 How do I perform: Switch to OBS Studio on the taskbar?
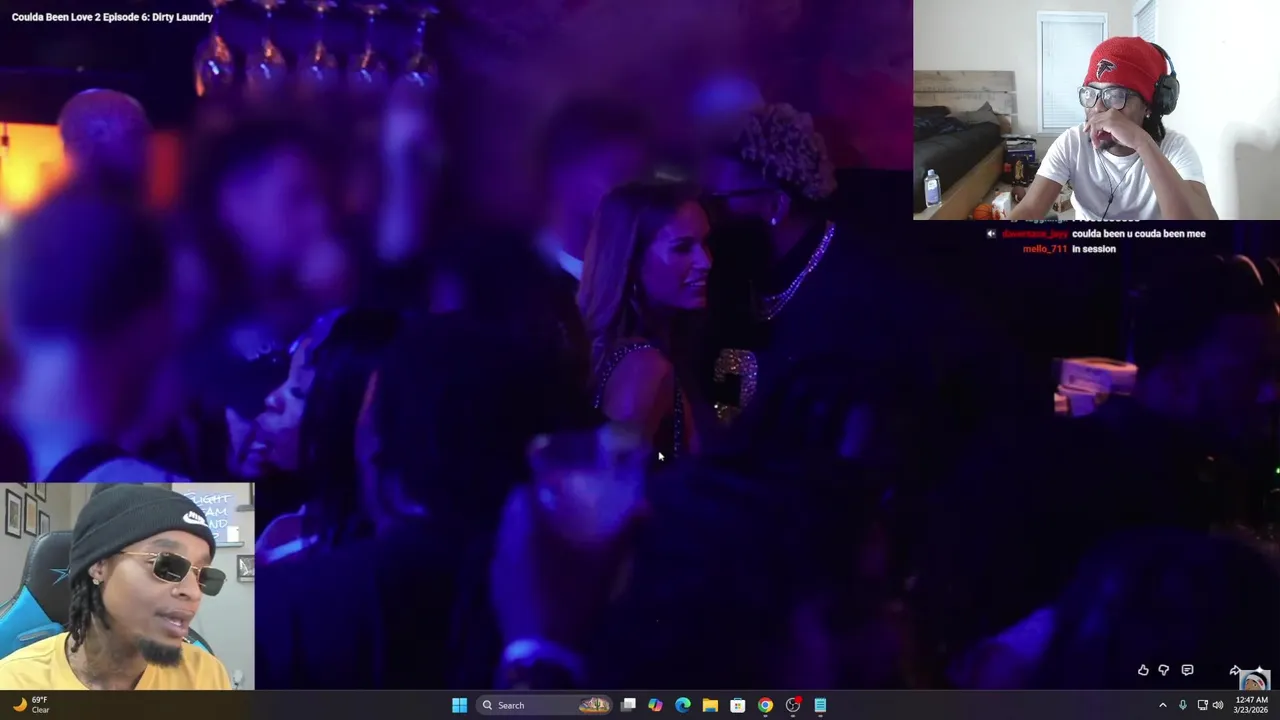pyautogui.click(x=792, y=705)
